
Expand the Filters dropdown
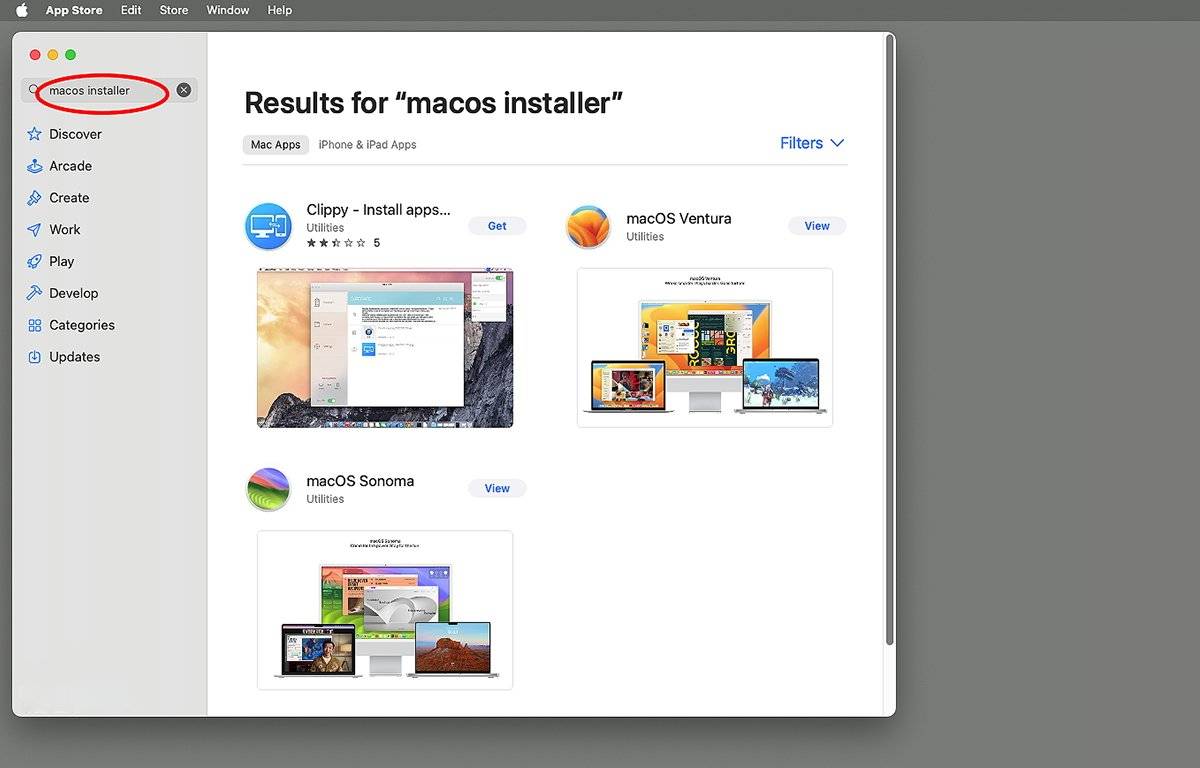pos(812,143)
